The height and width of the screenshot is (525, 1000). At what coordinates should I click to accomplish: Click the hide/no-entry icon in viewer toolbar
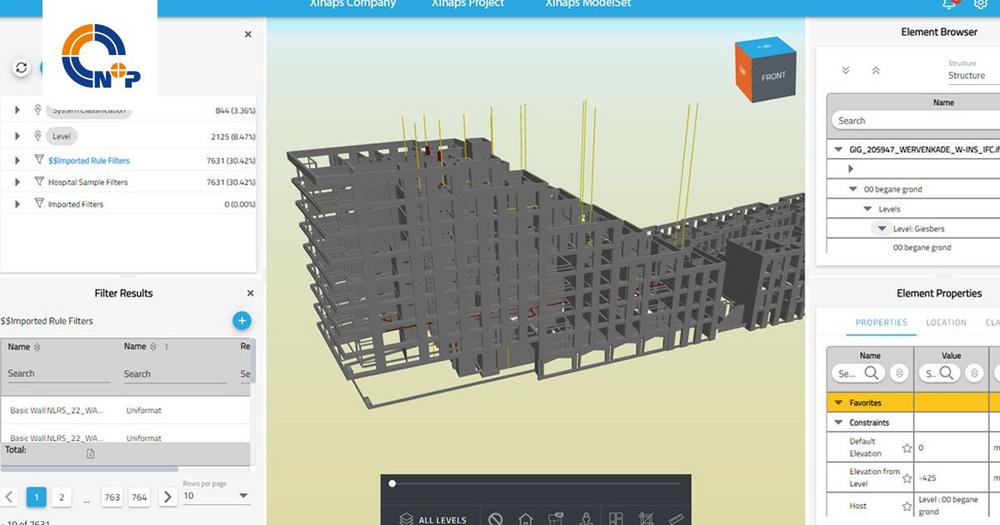tap(496, 519)
